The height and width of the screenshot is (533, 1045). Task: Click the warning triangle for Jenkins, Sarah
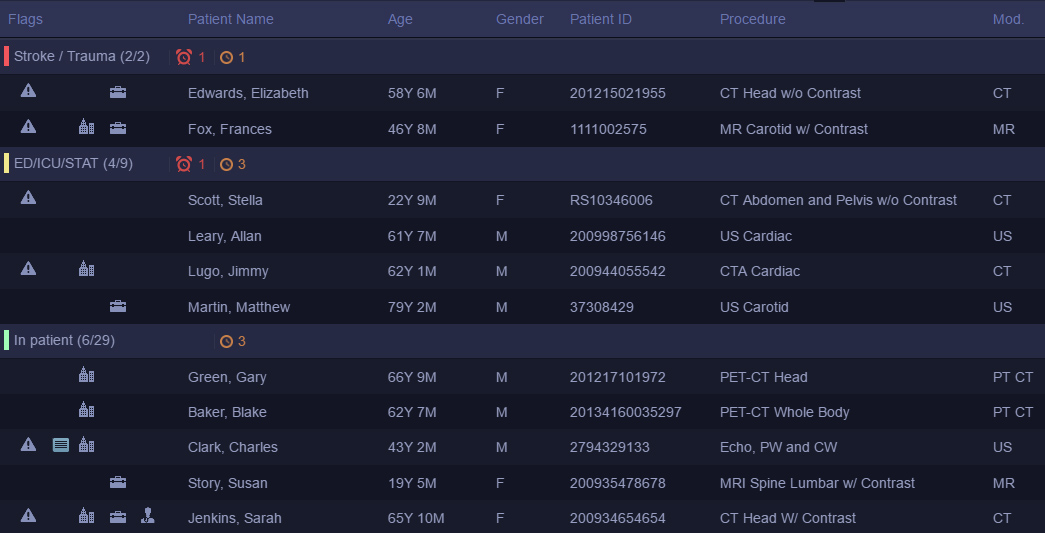28,515
